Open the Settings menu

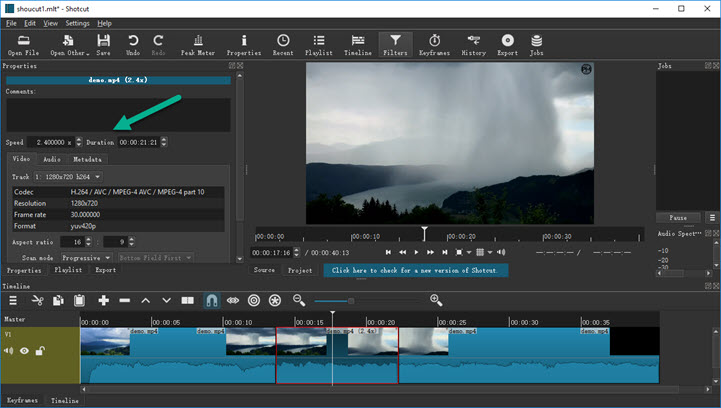click(x=77, y=22)
